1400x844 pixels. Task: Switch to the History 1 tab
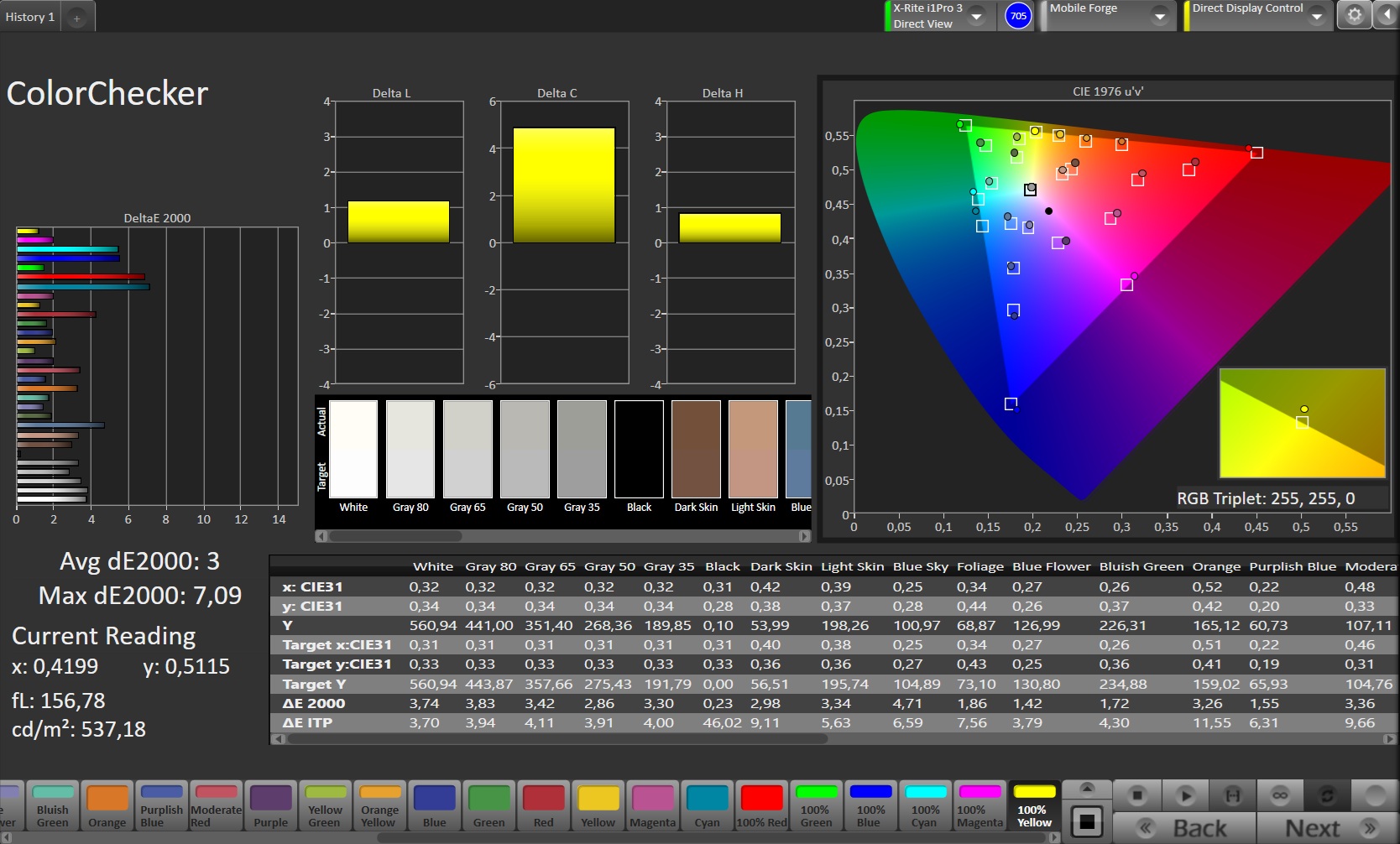tap(30, 17)
